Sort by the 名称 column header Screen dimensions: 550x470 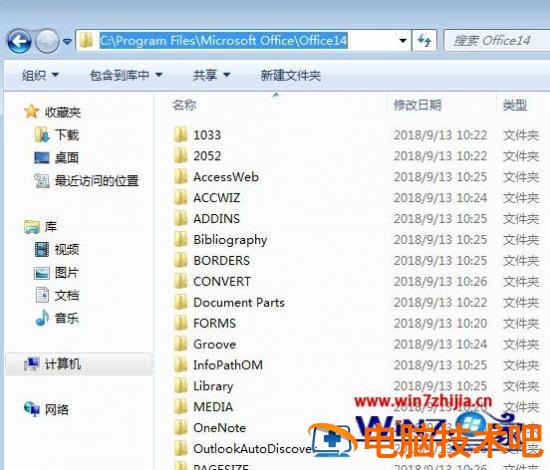point(184,105)
